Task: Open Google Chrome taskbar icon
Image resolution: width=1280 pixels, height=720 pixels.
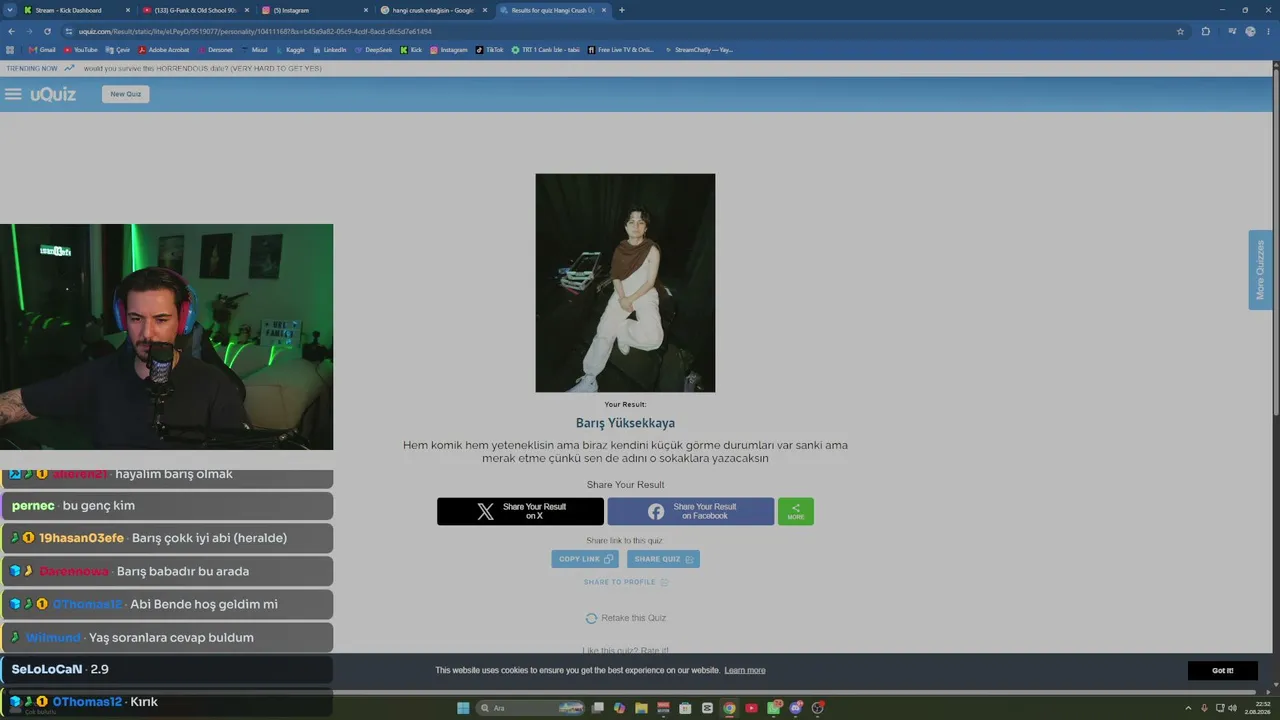Action: (729, 708)
